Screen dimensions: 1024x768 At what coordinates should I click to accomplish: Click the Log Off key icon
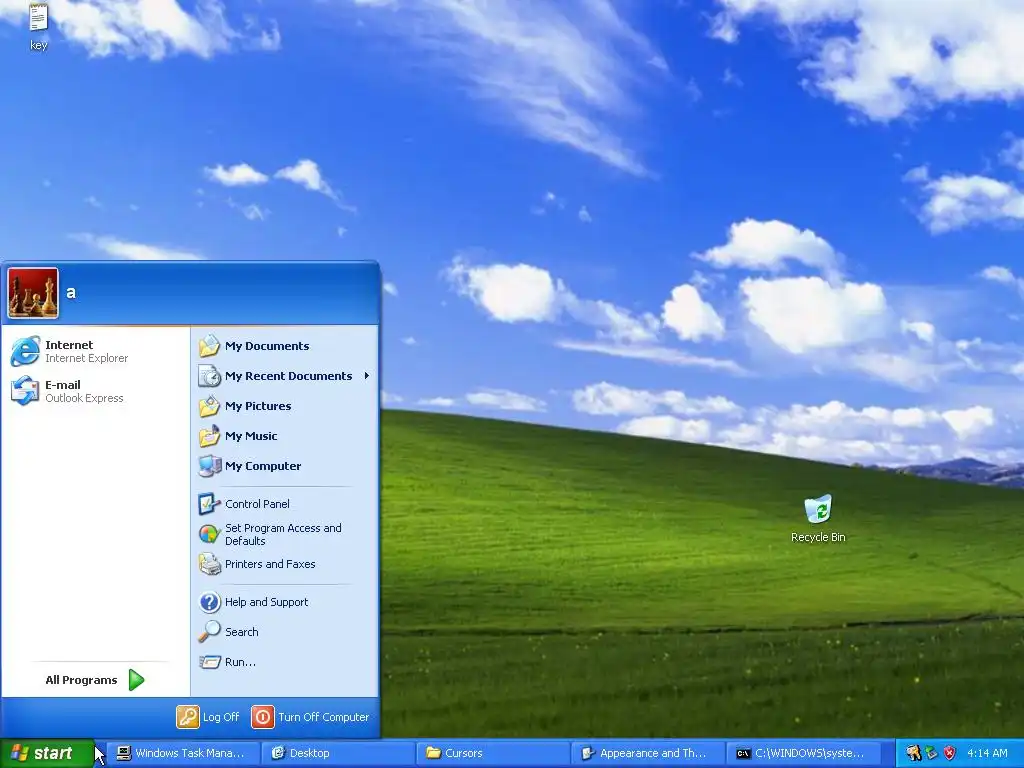click(187, 717)
